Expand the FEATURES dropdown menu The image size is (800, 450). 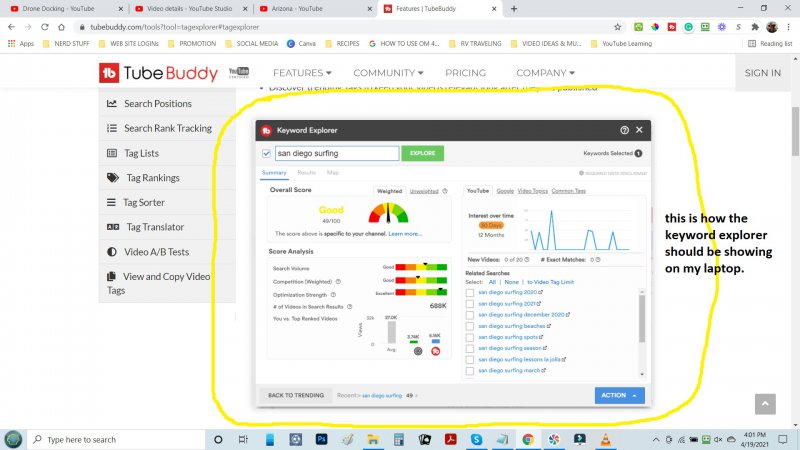pos(303,73)
